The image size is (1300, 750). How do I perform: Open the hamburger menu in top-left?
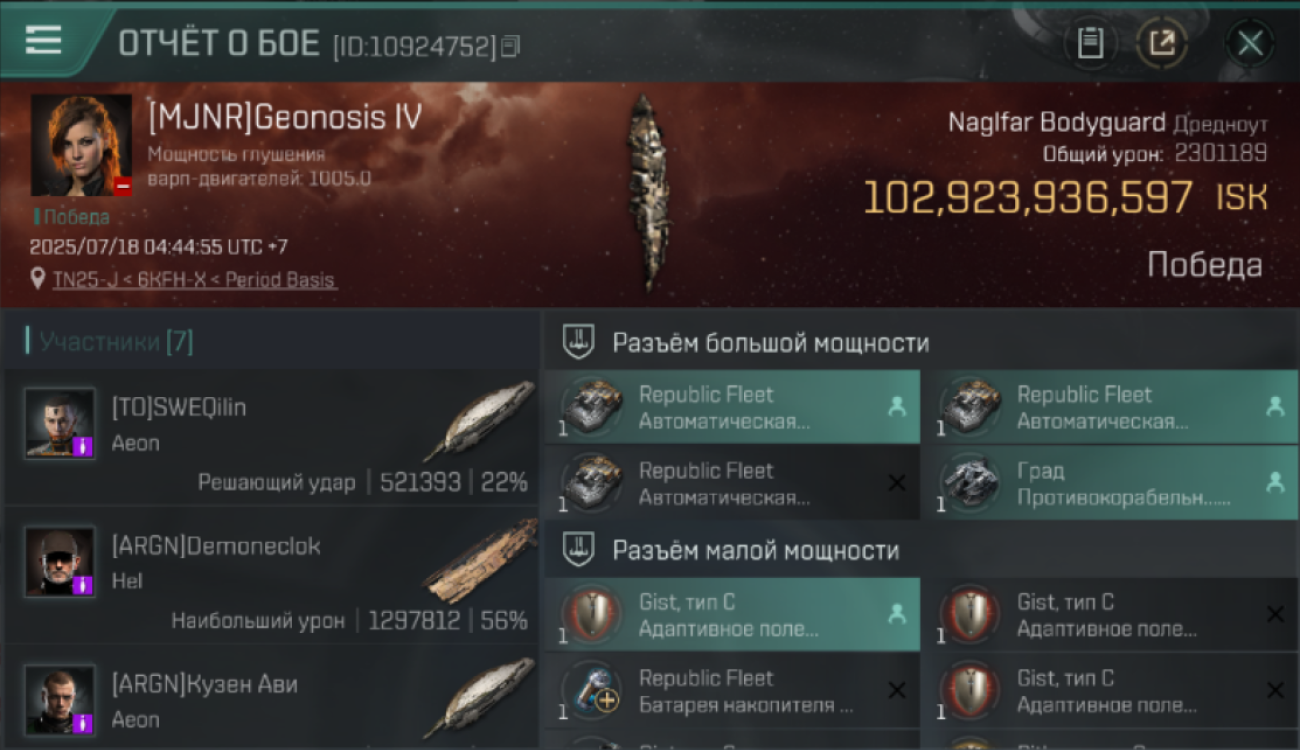44,41
